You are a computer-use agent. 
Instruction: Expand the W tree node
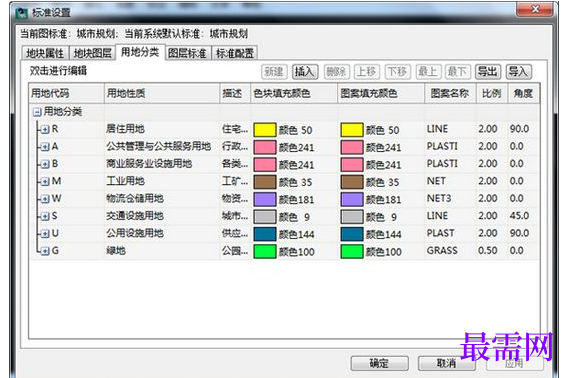[x=45, y=199]
